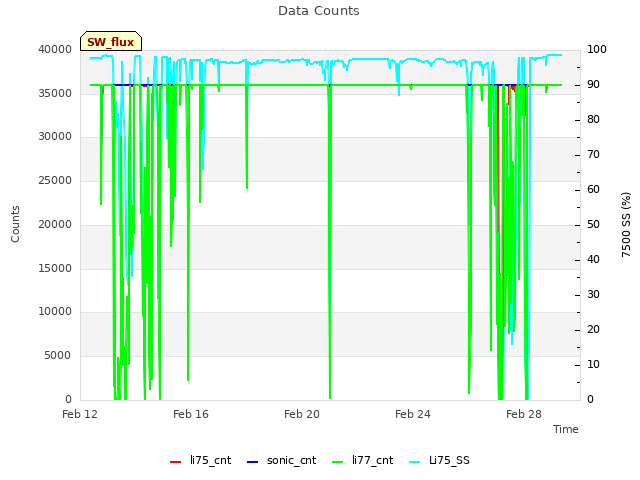Click the cyan Li75_SS legend swatch
Image resolution: width=640 pixels, height=480 pixels.
click(x=415, y=462)
